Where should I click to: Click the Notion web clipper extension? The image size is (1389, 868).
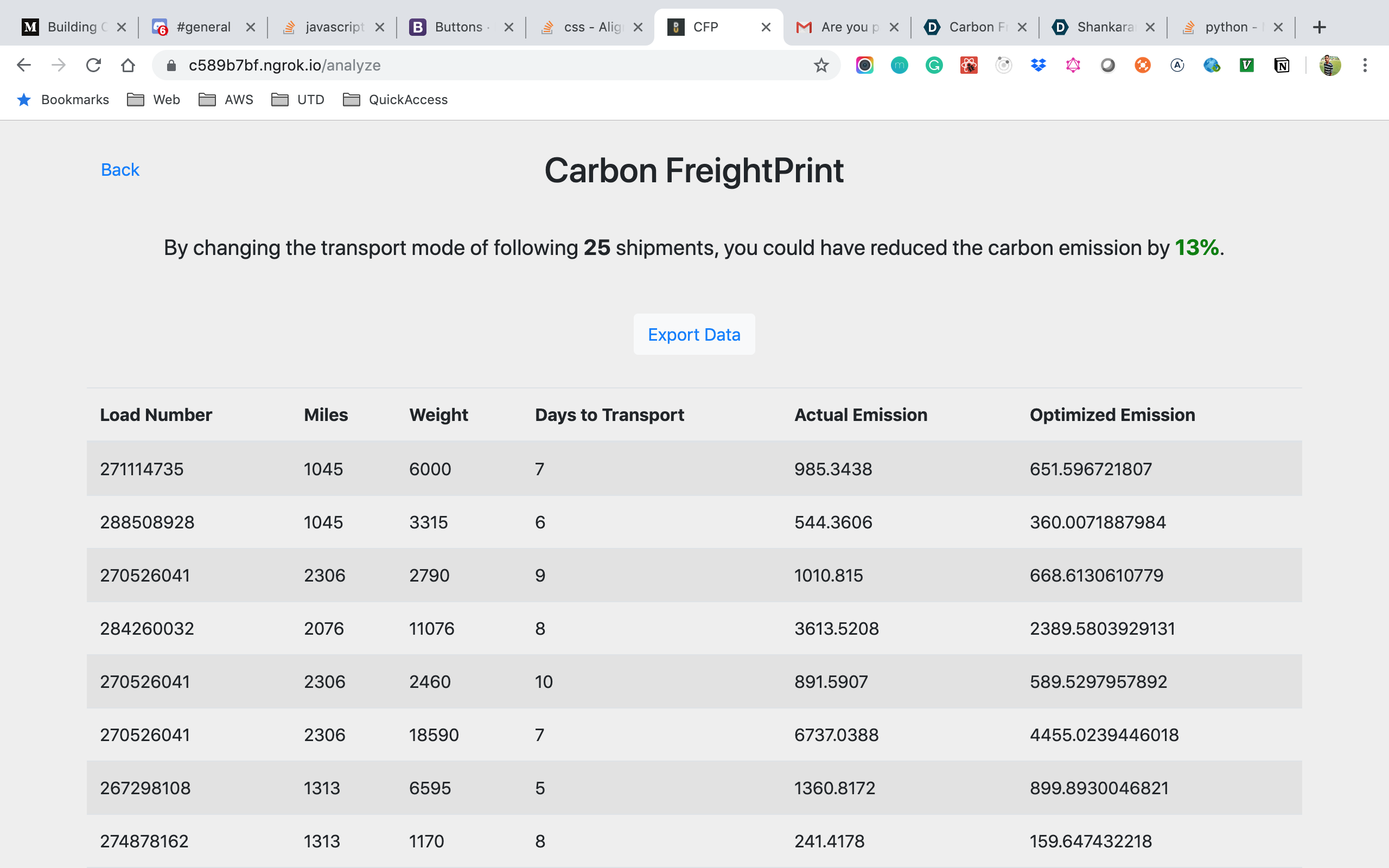tap(1281, 66)
